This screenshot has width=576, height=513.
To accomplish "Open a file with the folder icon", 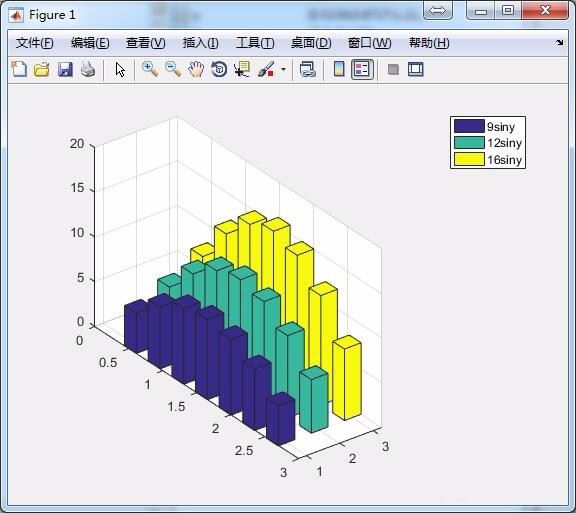I will [x=42, y=69].
